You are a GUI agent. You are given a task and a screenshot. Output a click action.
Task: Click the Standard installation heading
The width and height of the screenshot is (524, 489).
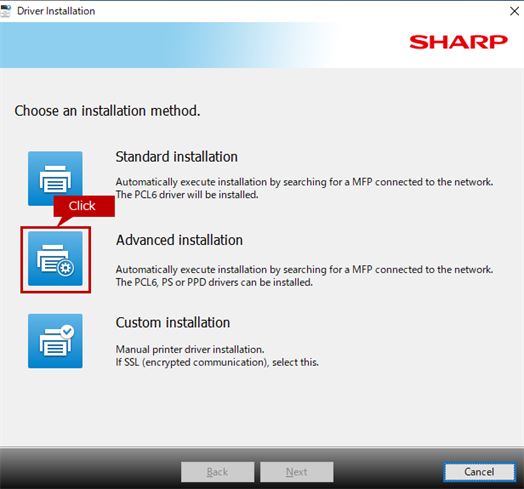tap(176, 157)
